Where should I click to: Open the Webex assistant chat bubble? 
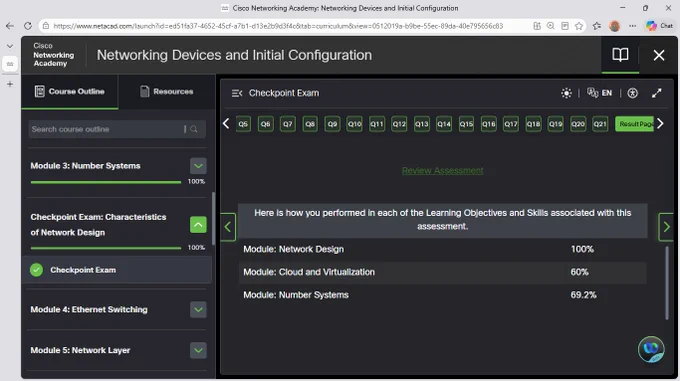coord(651,349)
